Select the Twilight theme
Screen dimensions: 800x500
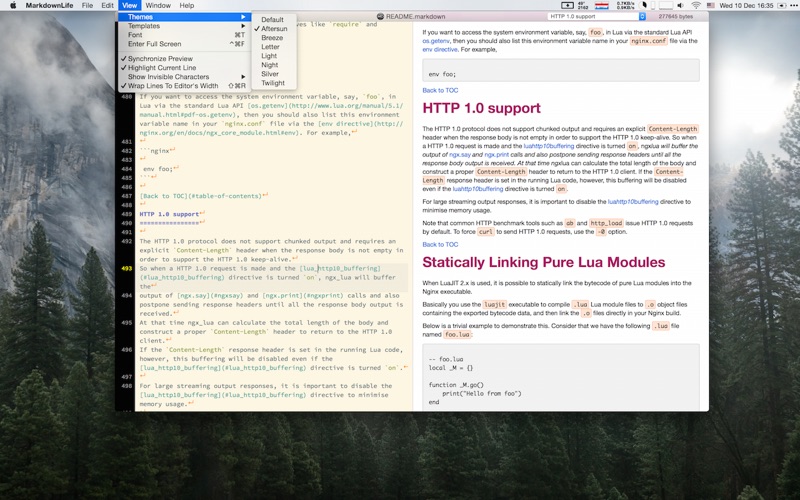(x=272, y=83)
